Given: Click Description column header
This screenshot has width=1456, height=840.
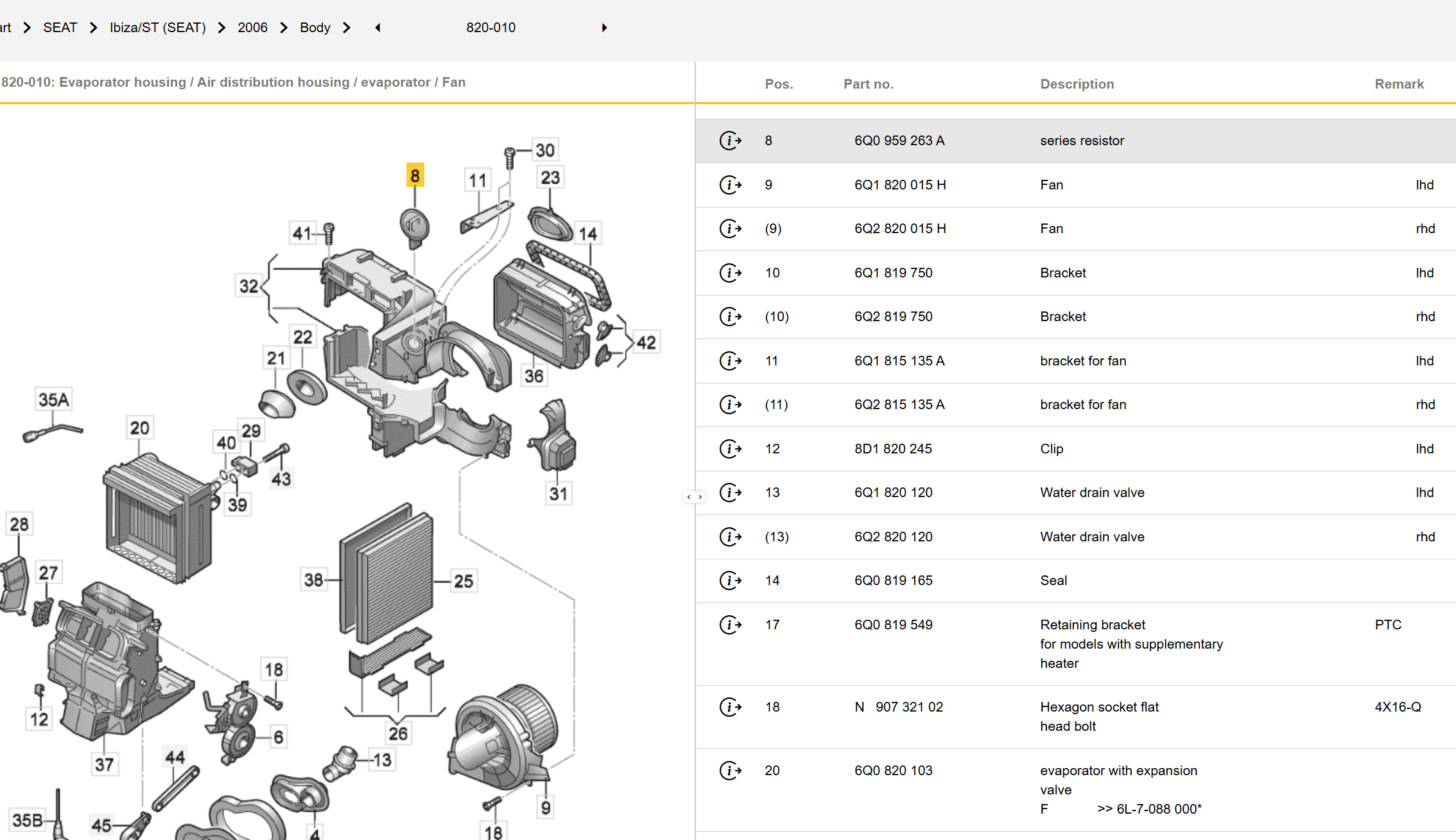Looking at the screenshot, I should tap(1077, 84).
